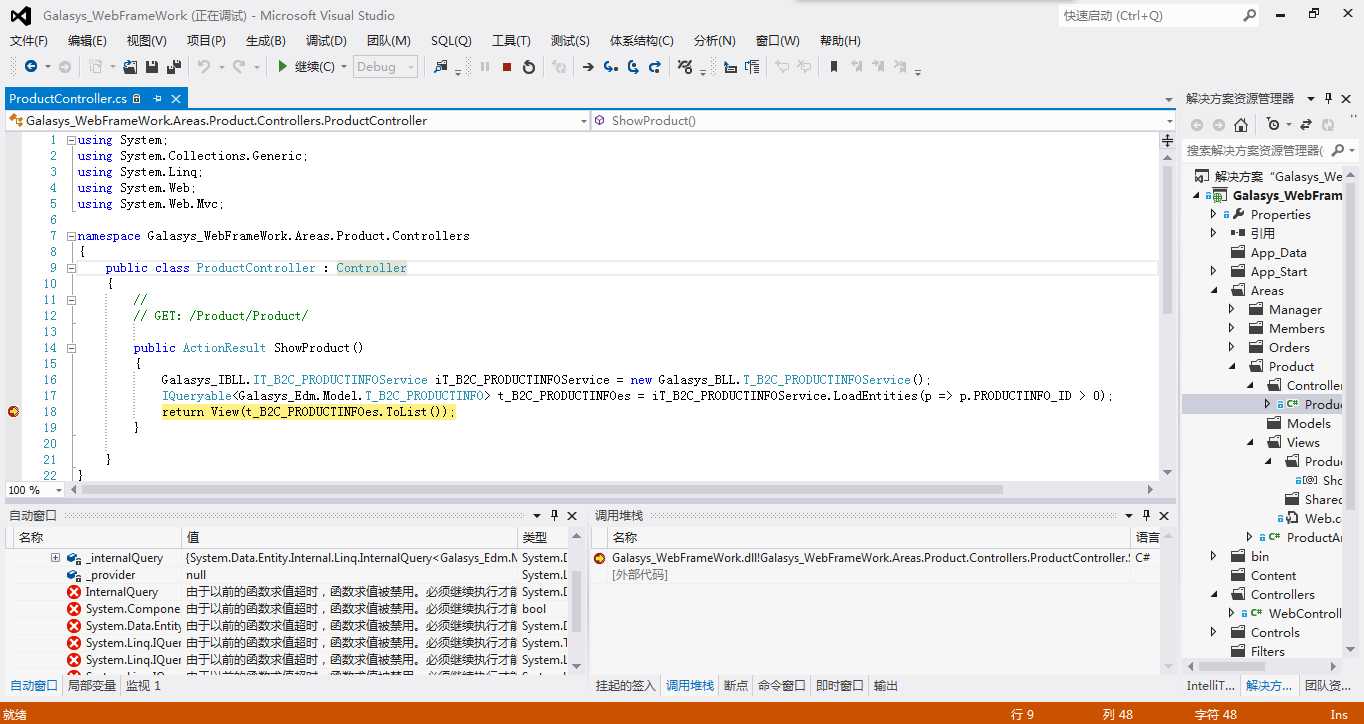The height and width of the screenshot is (724, 1364).
Task: Open the Continue button dropdown arrow
Action: click(x=344, y=67)
